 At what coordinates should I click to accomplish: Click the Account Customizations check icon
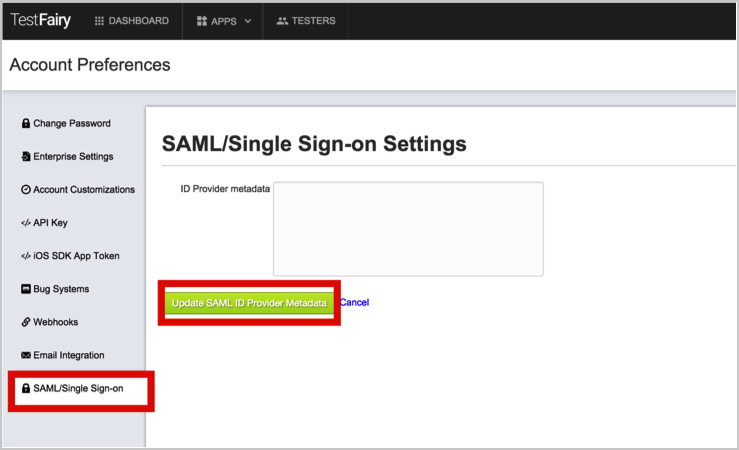(x=26, y=190)
